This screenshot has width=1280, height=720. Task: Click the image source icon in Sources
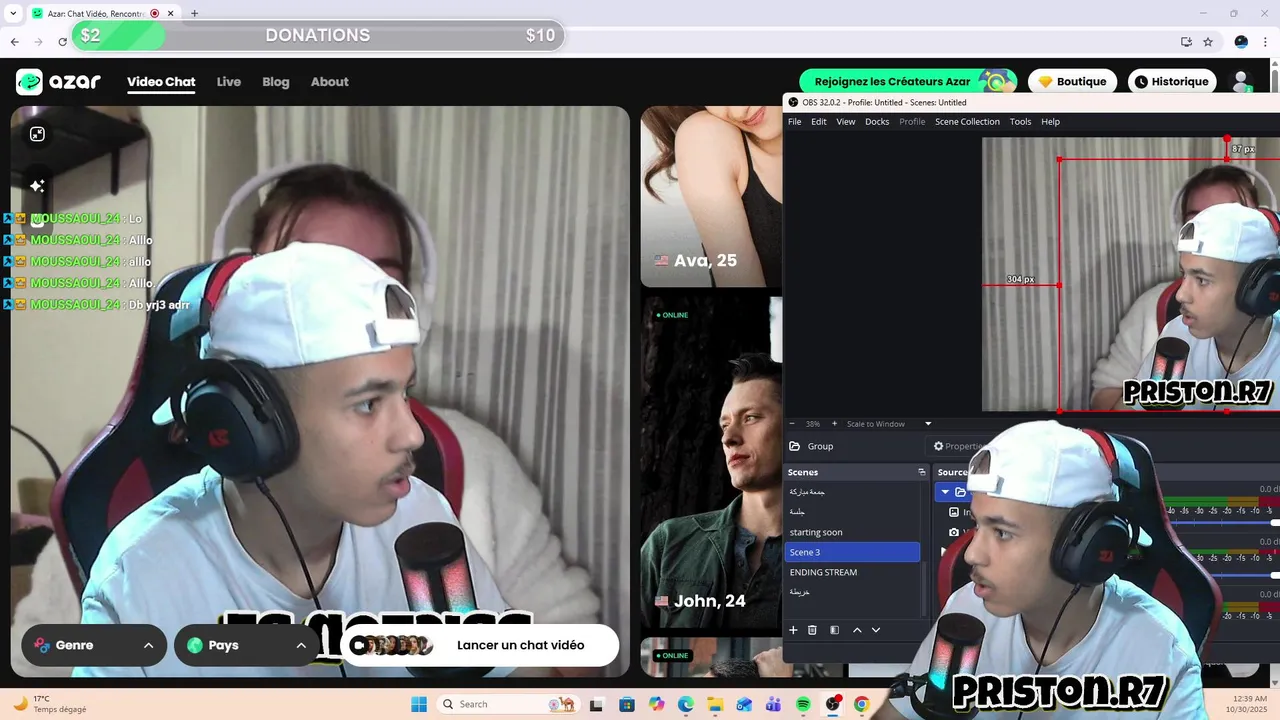point(954,512)
